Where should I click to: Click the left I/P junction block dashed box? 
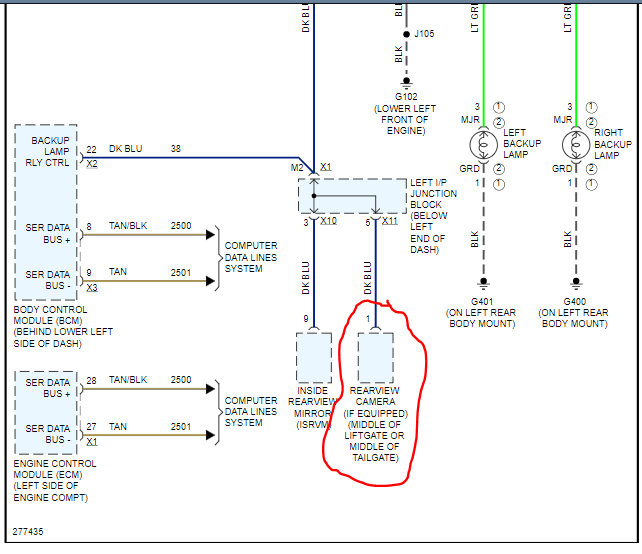click(353, 196)
